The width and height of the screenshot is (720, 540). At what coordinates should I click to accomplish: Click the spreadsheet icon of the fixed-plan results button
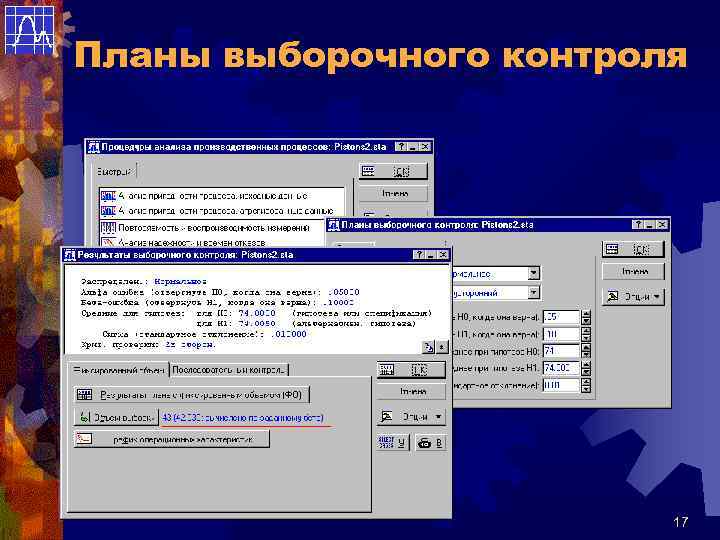pos(84,395)
